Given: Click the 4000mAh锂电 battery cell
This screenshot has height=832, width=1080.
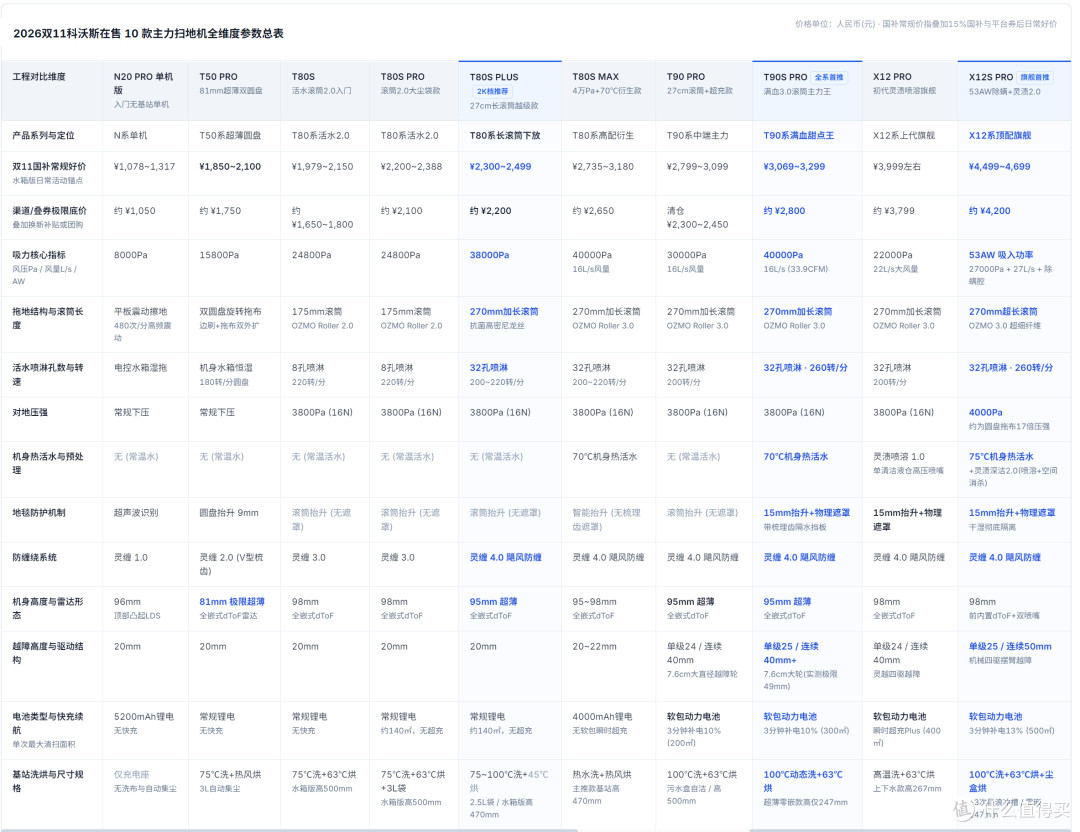Looking at the screenshot, I should pyautogui.click(x=602, y=716).
